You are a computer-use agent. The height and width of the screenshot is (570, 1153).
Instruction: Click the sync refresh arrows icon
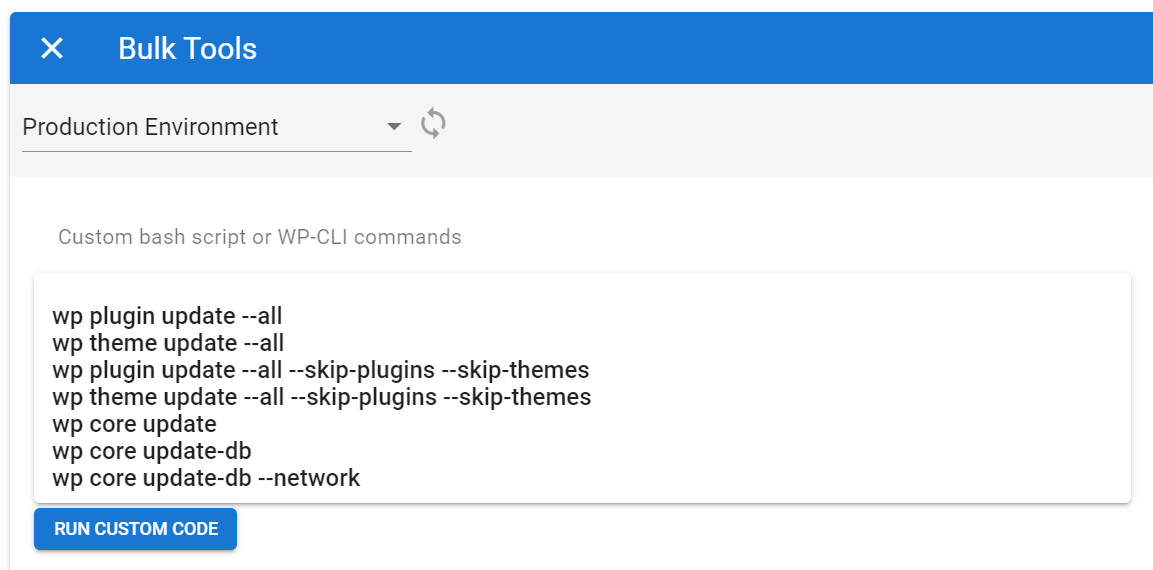(x=434, y=124)
